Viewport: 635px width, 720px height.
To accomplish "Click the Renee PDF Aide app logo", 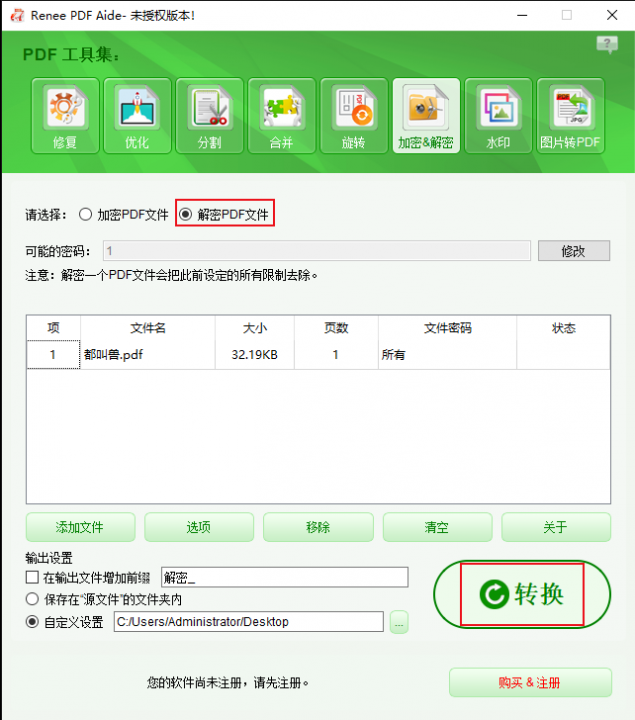I will [17, 15].
